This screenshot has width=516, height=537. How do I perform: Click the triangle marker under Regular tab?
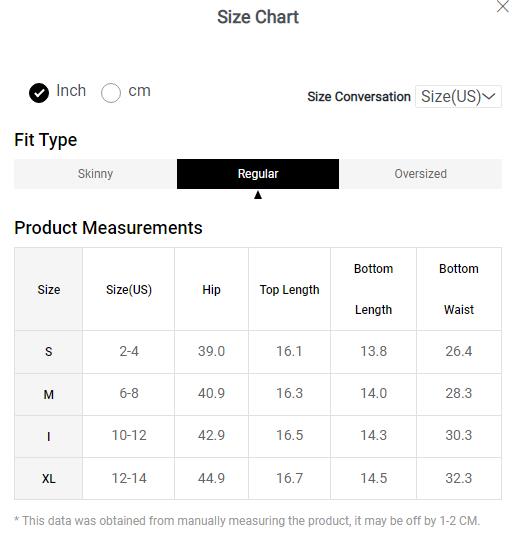click(258, 195)
